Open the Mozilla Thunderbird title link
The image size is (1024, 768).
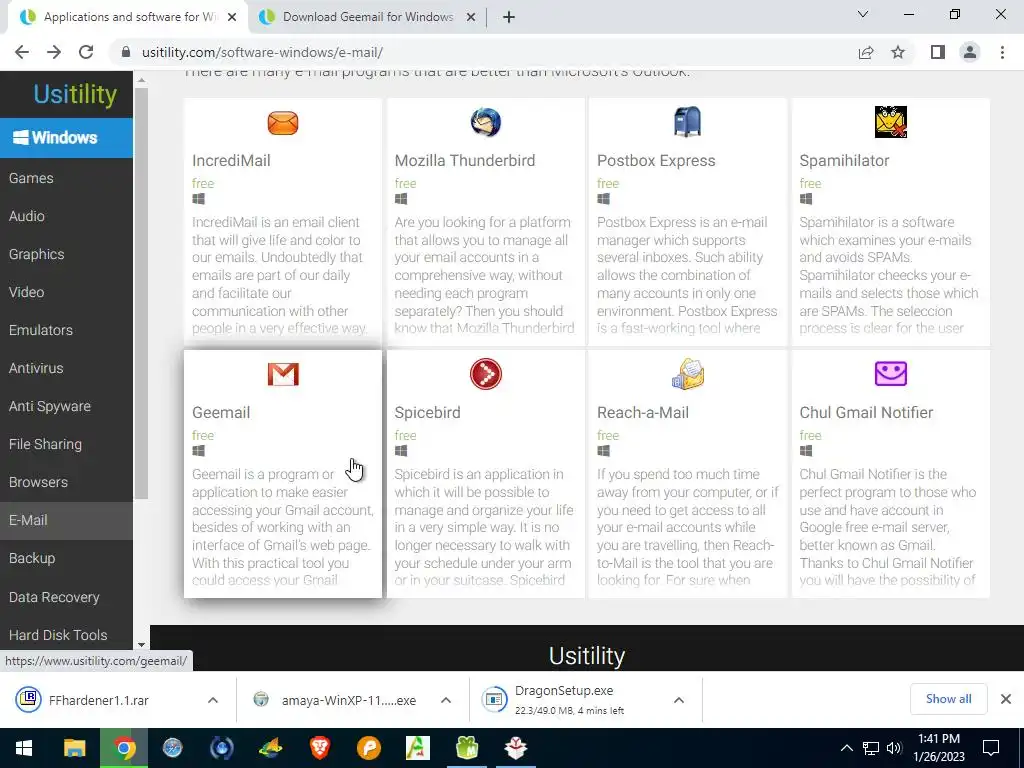464,161
